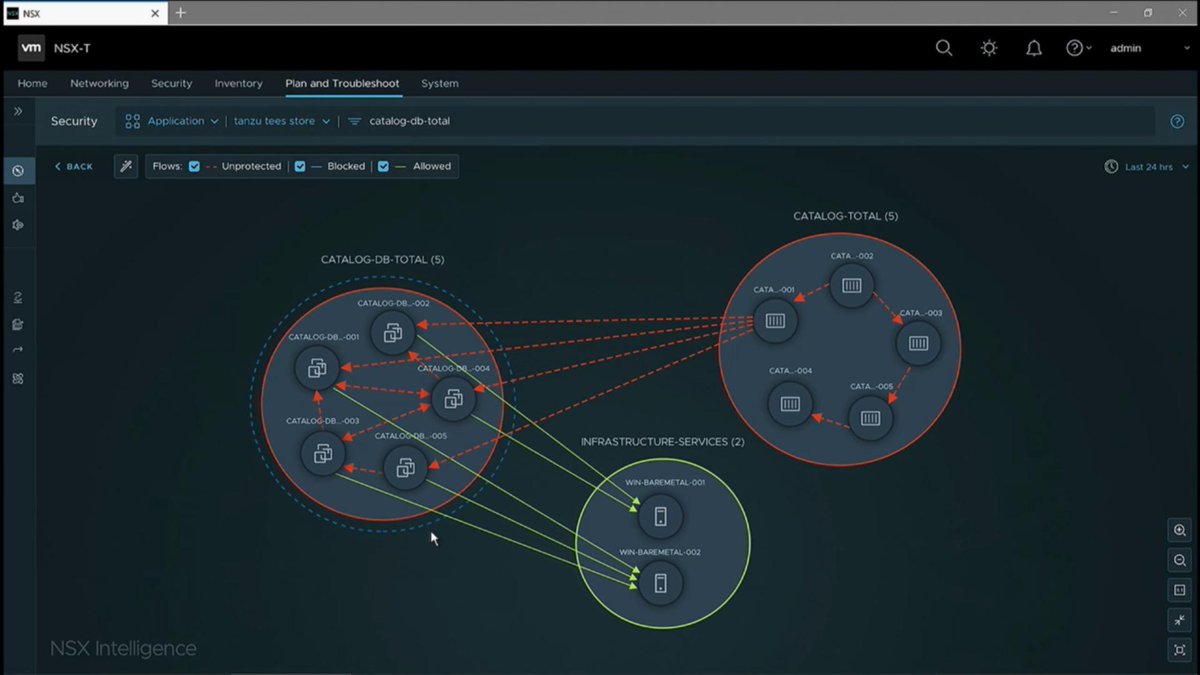Click the CATALOG-DB-TOTAL (5) group label
1200x675 pixels.
(x=383, y=260)
